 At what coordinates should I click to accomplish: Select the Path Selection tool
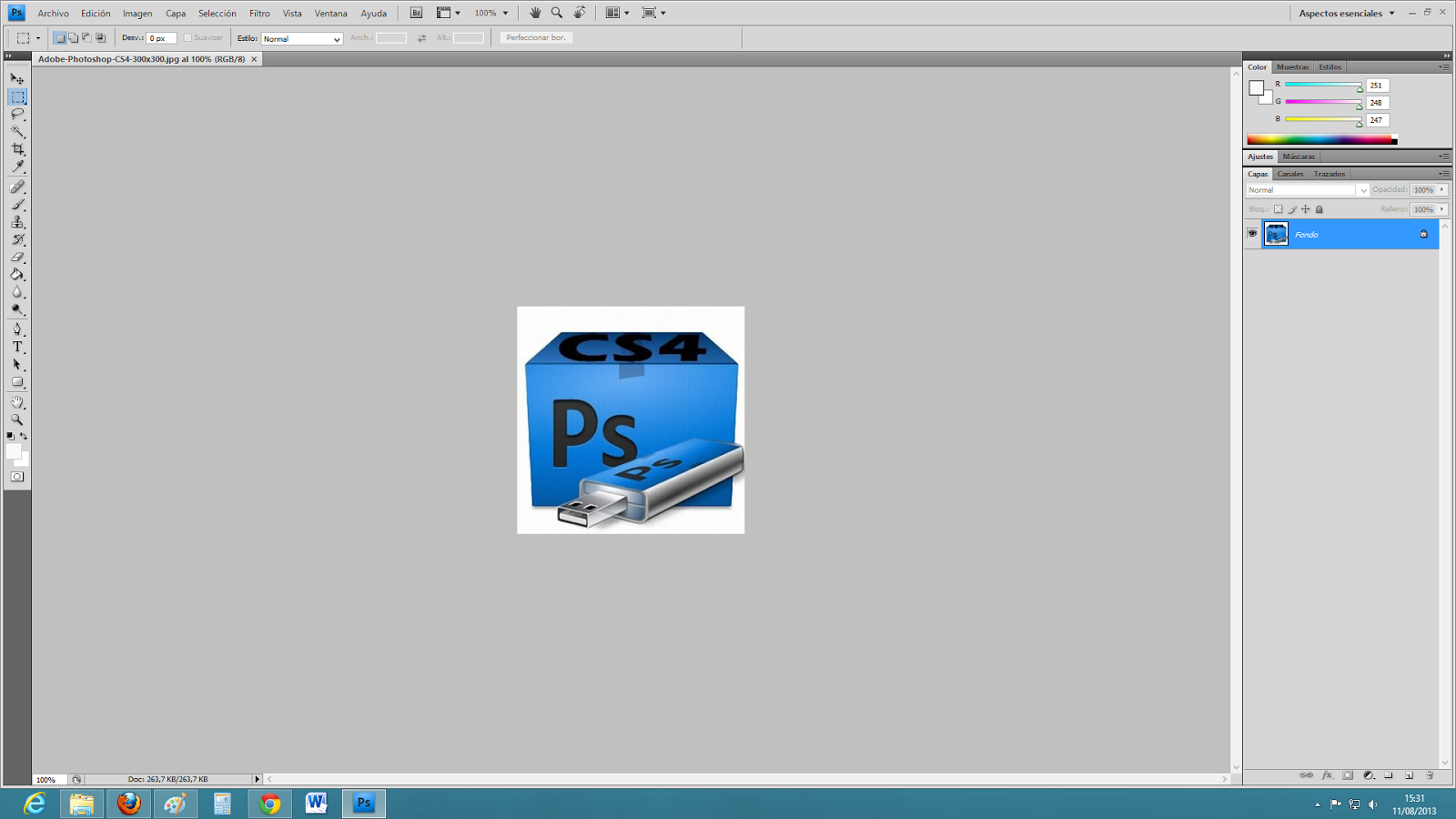point(17,365)
